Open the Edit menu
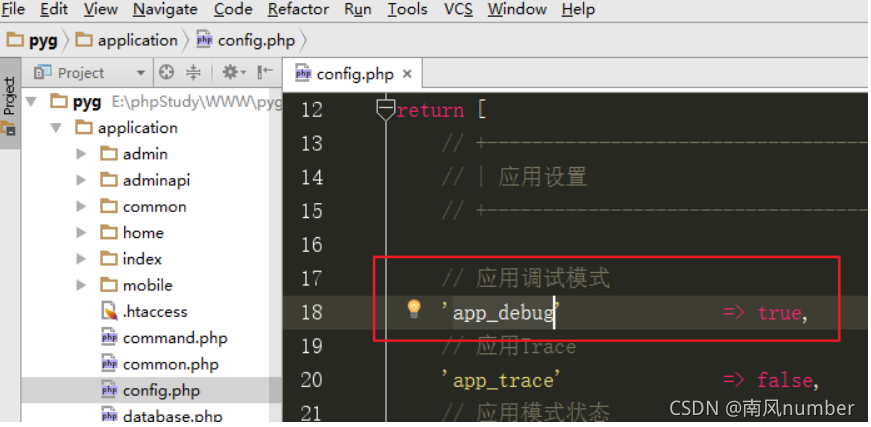 click(54, 9)
